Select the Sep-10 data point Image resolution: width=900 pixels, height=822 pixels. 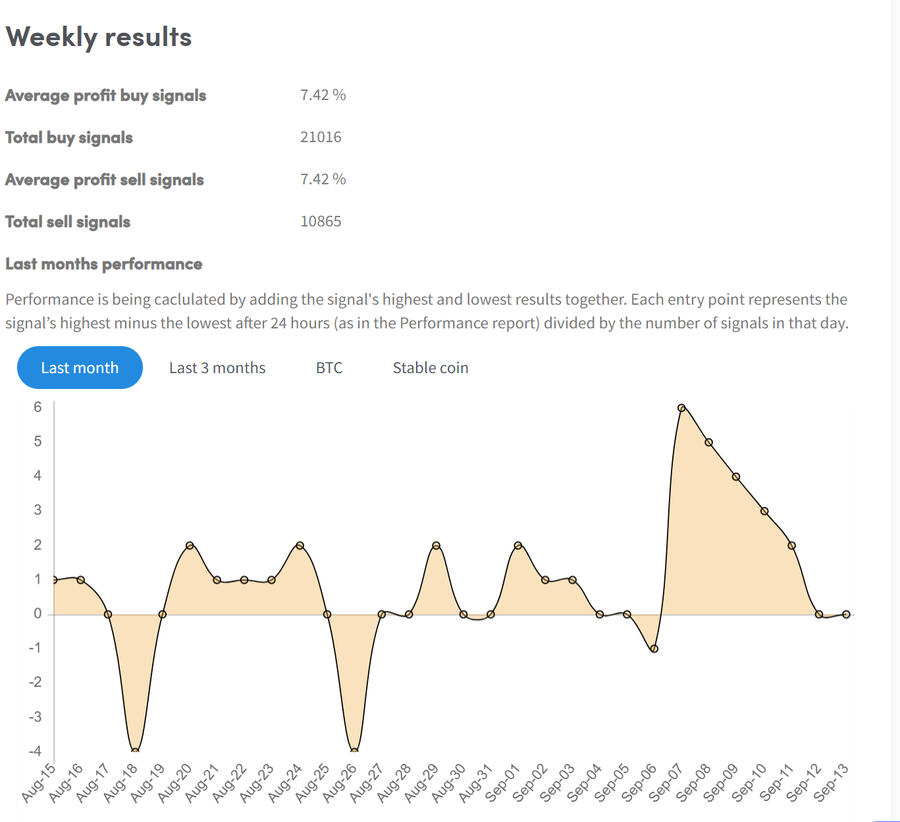[764, 511]
